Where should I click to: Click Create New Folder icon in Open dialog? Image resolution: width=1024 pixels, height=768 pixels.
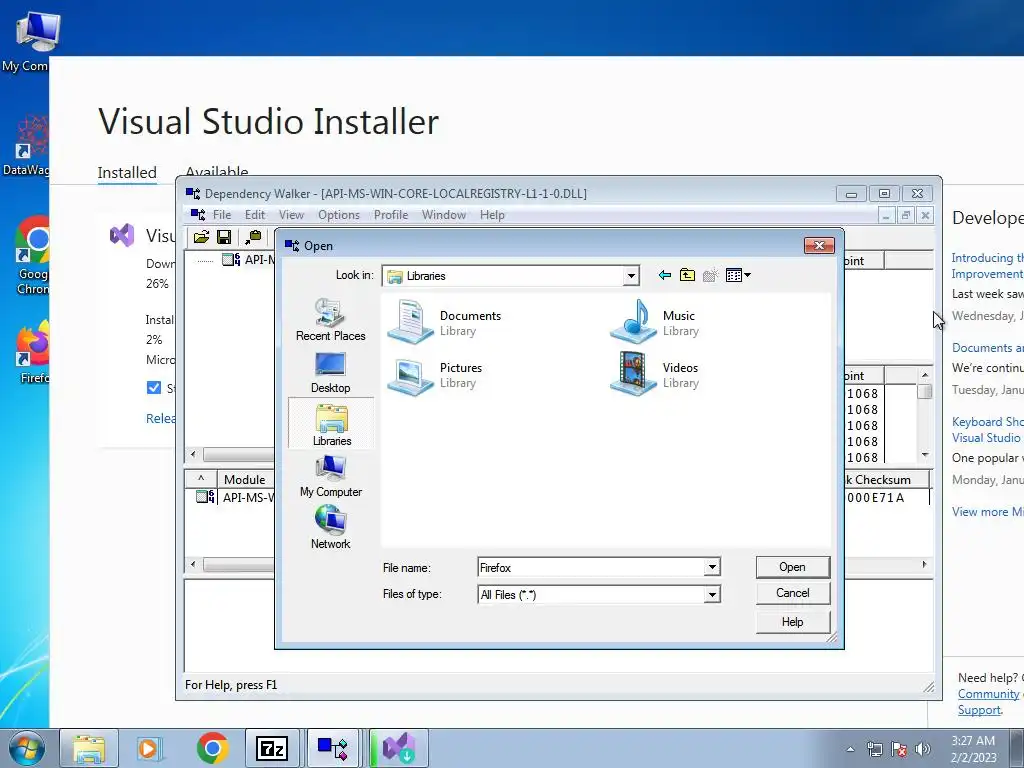pyautogui.click(x=711, y=275)
